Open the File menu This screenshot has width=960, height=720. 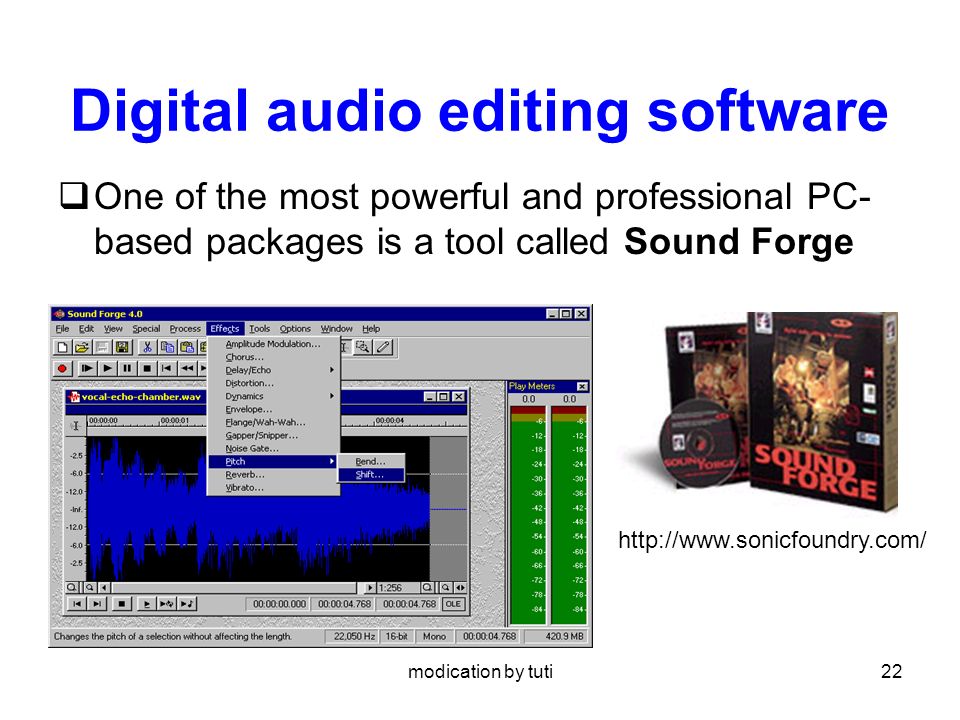62,329
